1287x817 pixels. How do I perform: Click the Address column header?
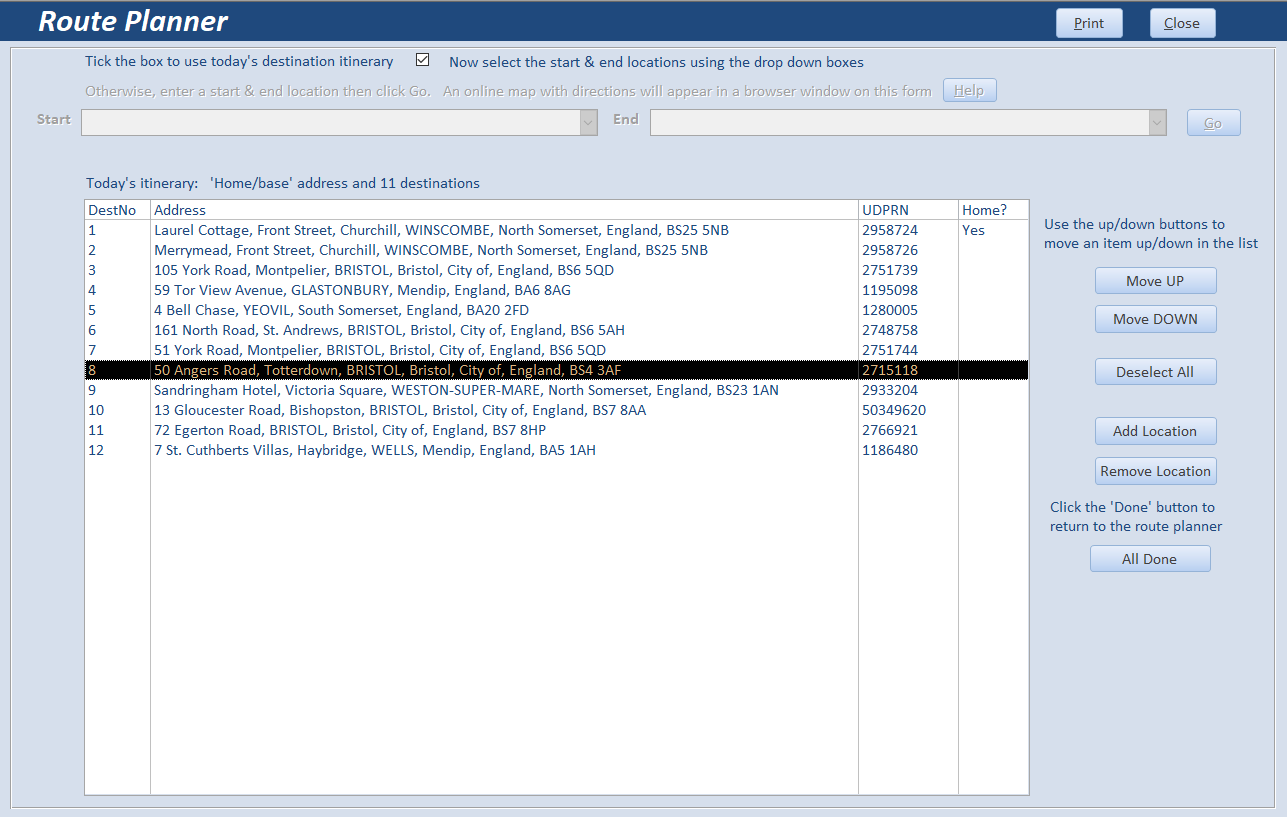point(504,210)
